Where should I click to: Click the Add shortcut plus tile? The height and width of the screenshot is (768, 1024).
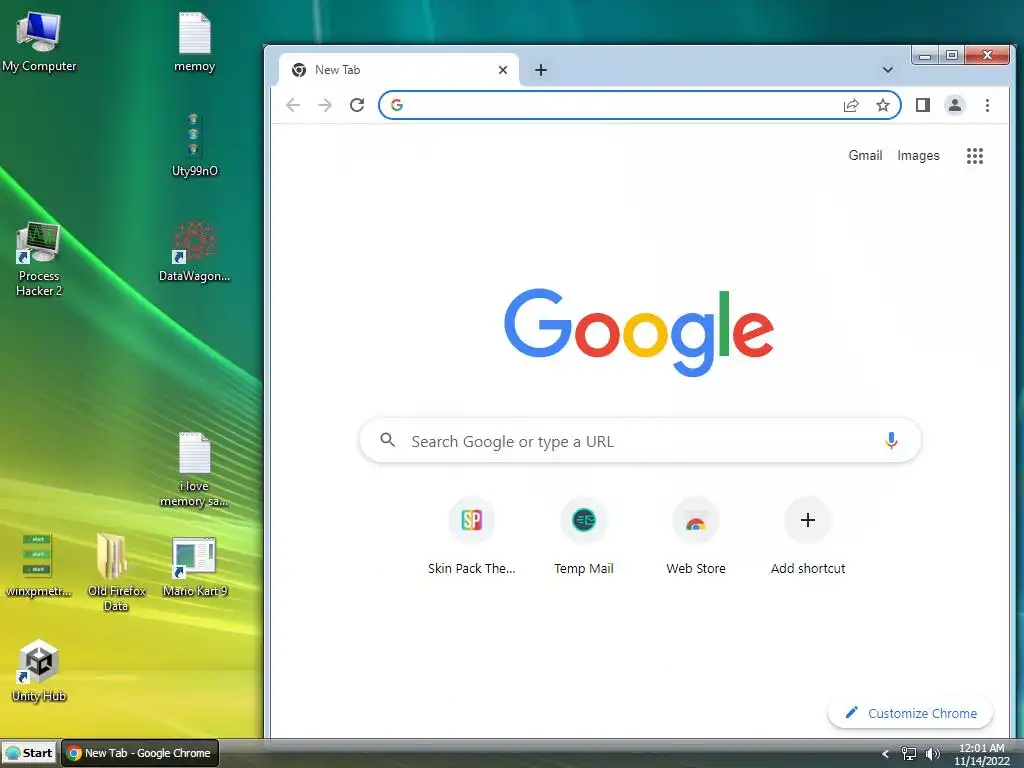(x=808, y=537)
